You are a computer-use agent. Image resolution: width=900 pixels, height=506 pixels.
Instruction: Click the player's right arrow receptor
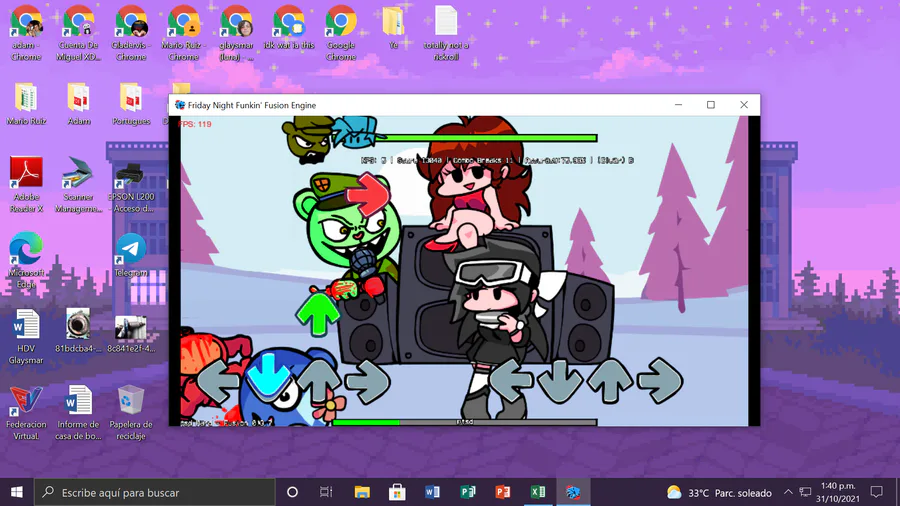(x=660, y=380)
